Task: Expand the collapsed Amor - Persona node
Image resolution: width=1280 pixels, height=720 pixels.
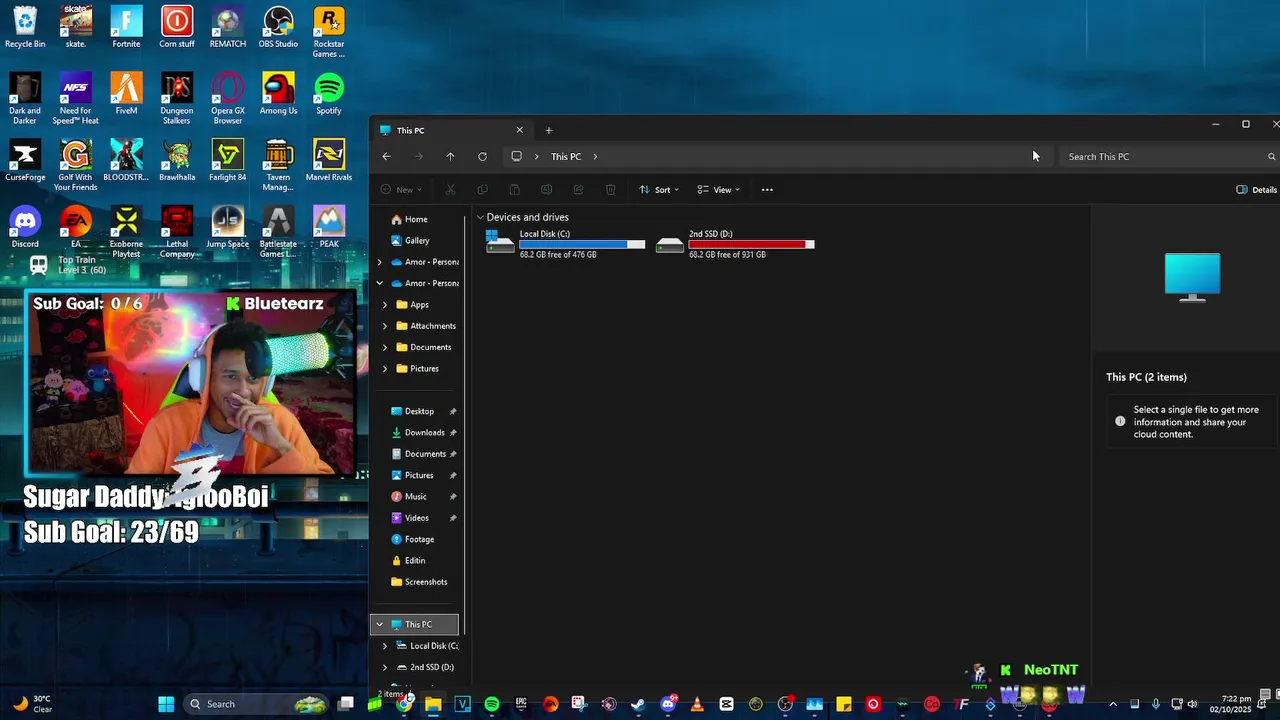Action: pyautogui.click(x=379, y=262)
